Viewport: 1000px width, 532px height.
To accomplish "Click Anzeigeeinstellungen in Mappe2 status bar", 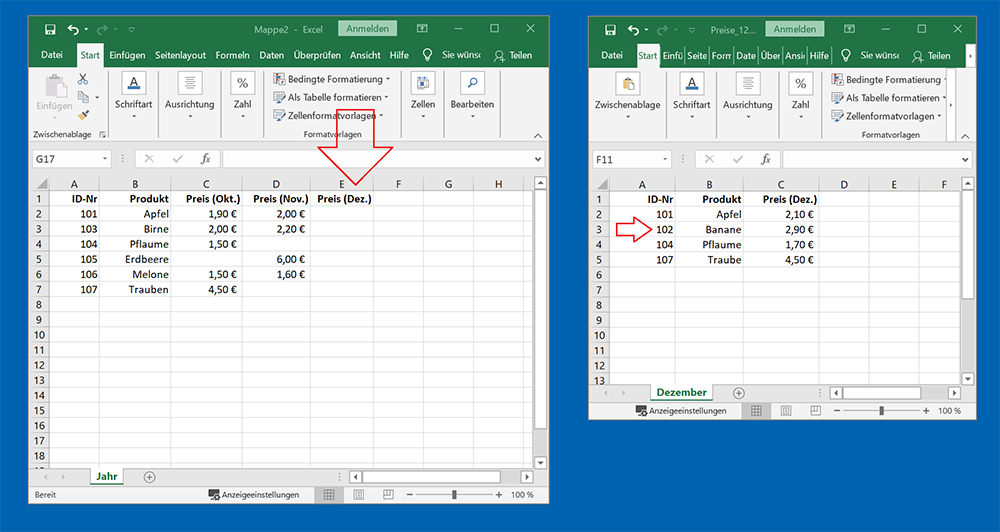I will [x=254, y=494].
